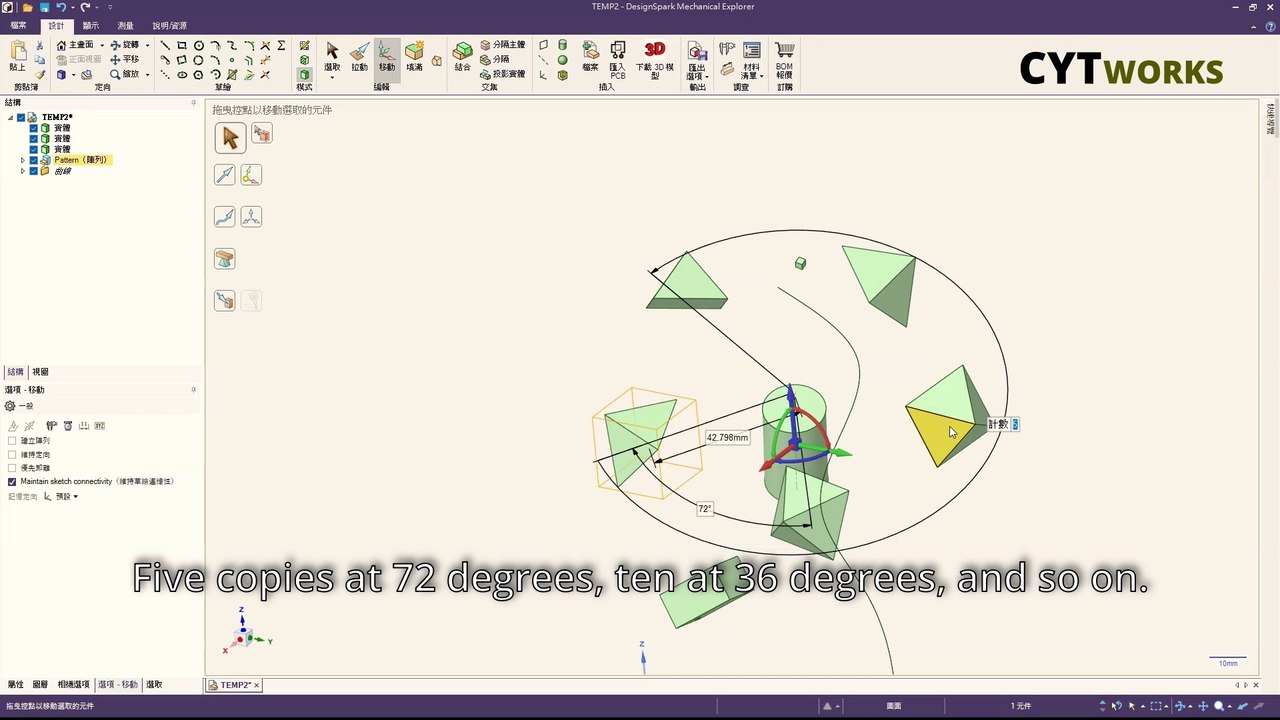This screenshot has height=720, width=1280.
Task: Collapse the TEMP2* root node
Action: click(x=11, y=117)
